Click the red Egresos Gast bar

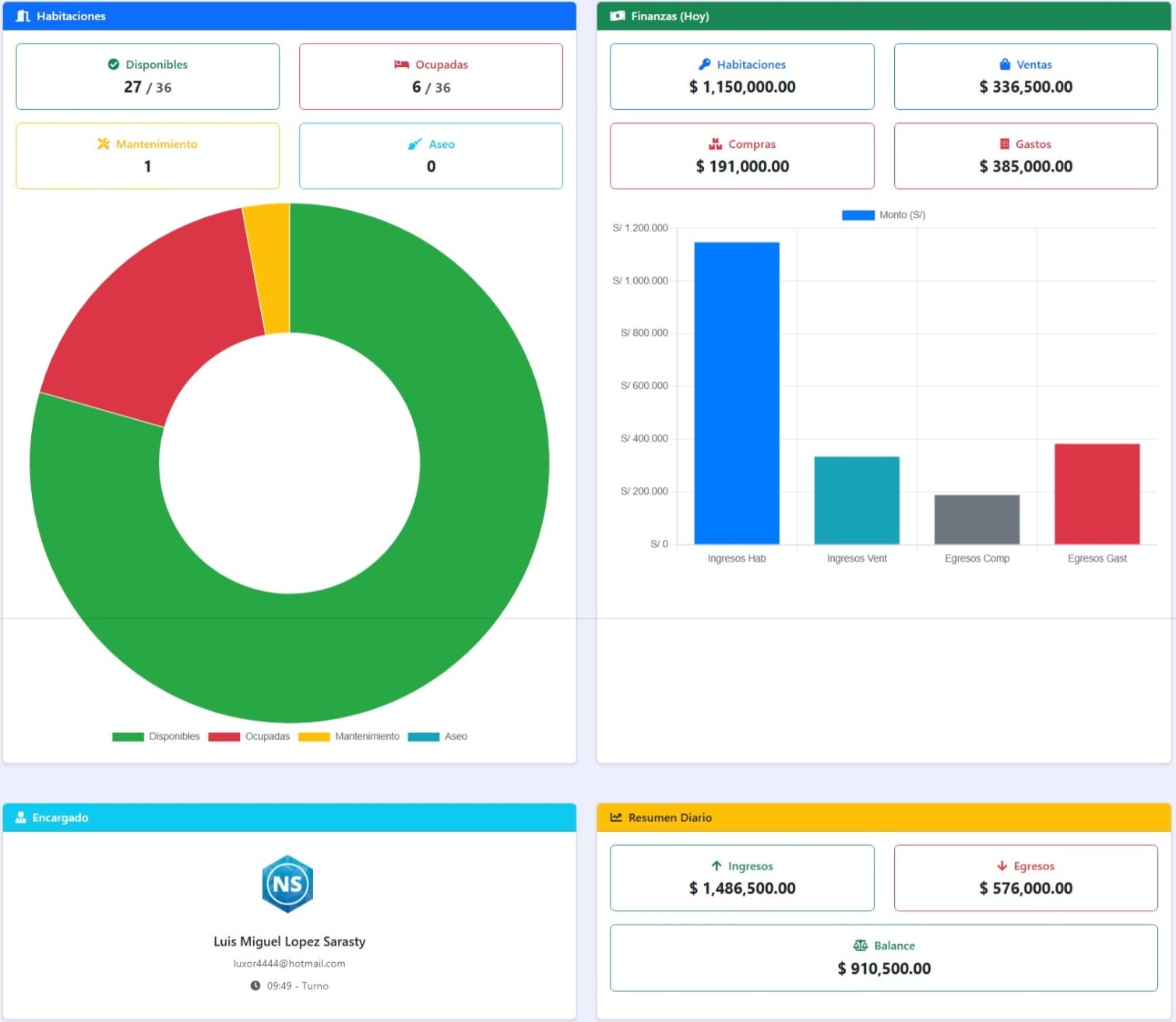tap(1097, 494)
